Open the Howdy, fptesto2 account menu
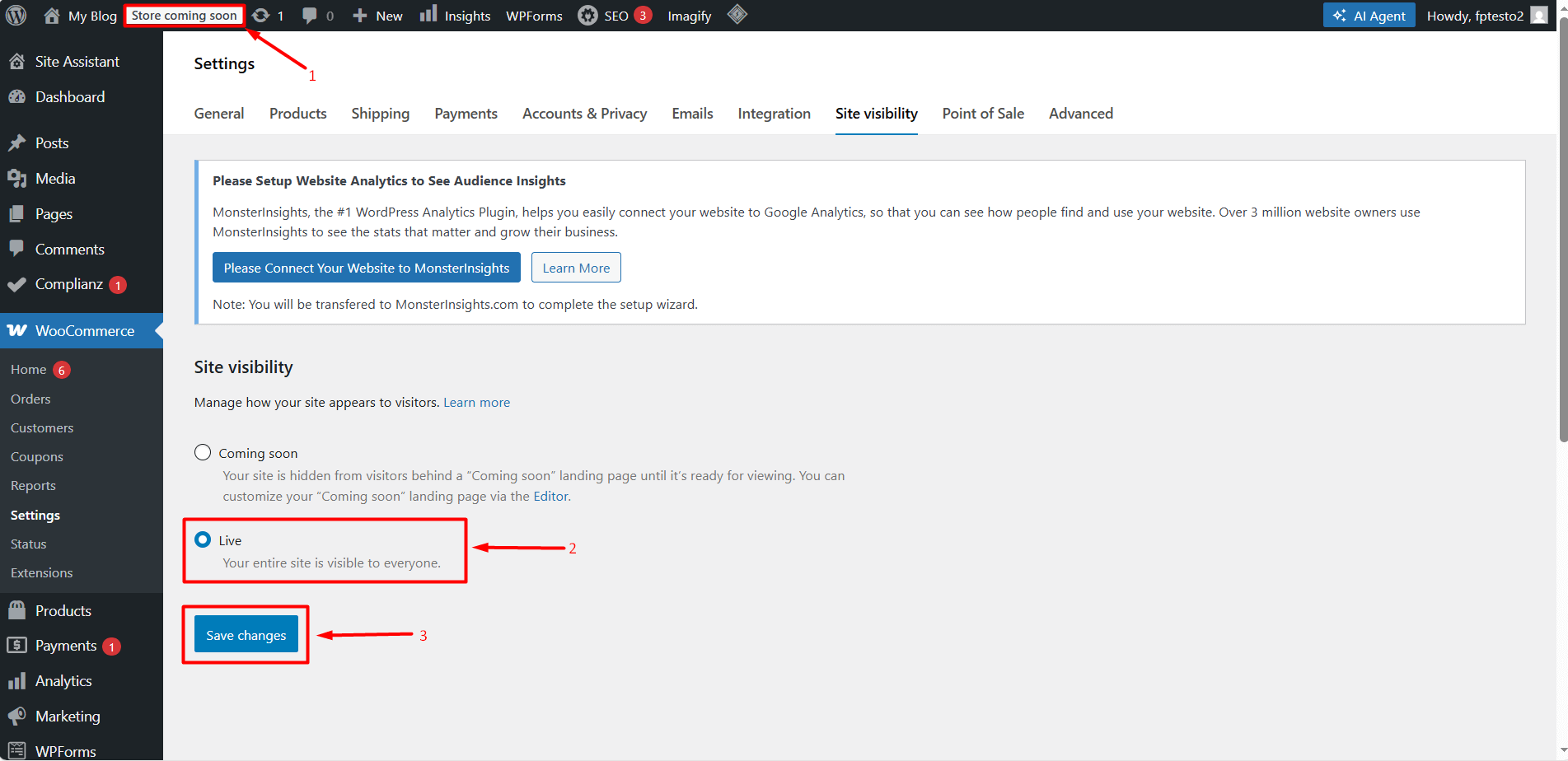The image size is (1568, 761). (1474, 15)
